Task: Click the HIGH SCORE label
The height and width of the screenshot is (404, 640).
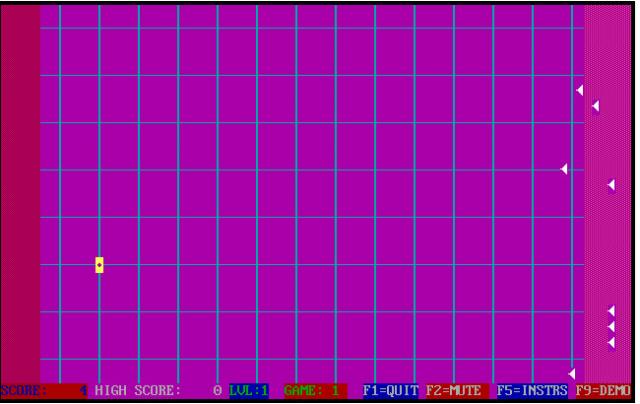Action: (138, 390)
